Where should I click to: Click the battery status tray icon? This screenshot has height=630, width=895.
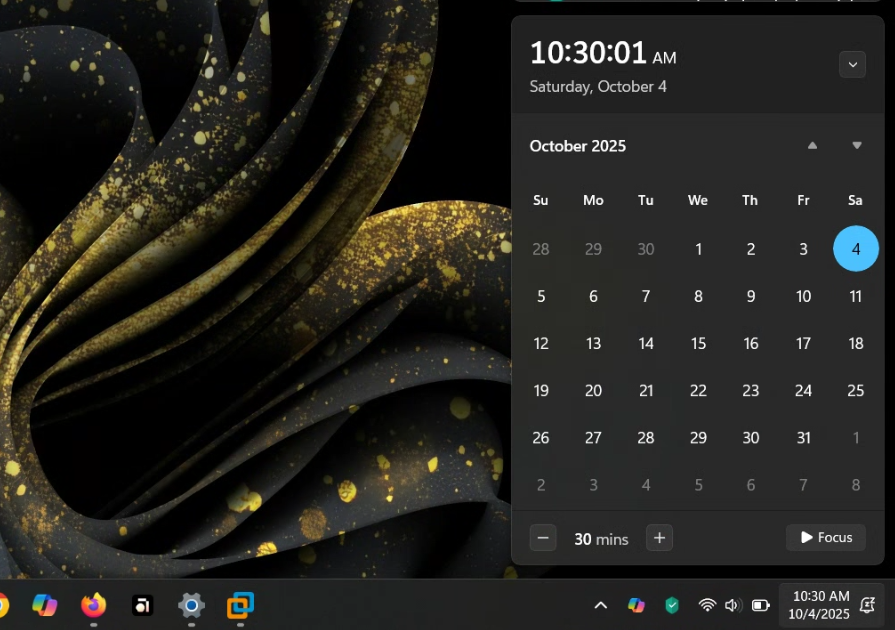[760, 605]
